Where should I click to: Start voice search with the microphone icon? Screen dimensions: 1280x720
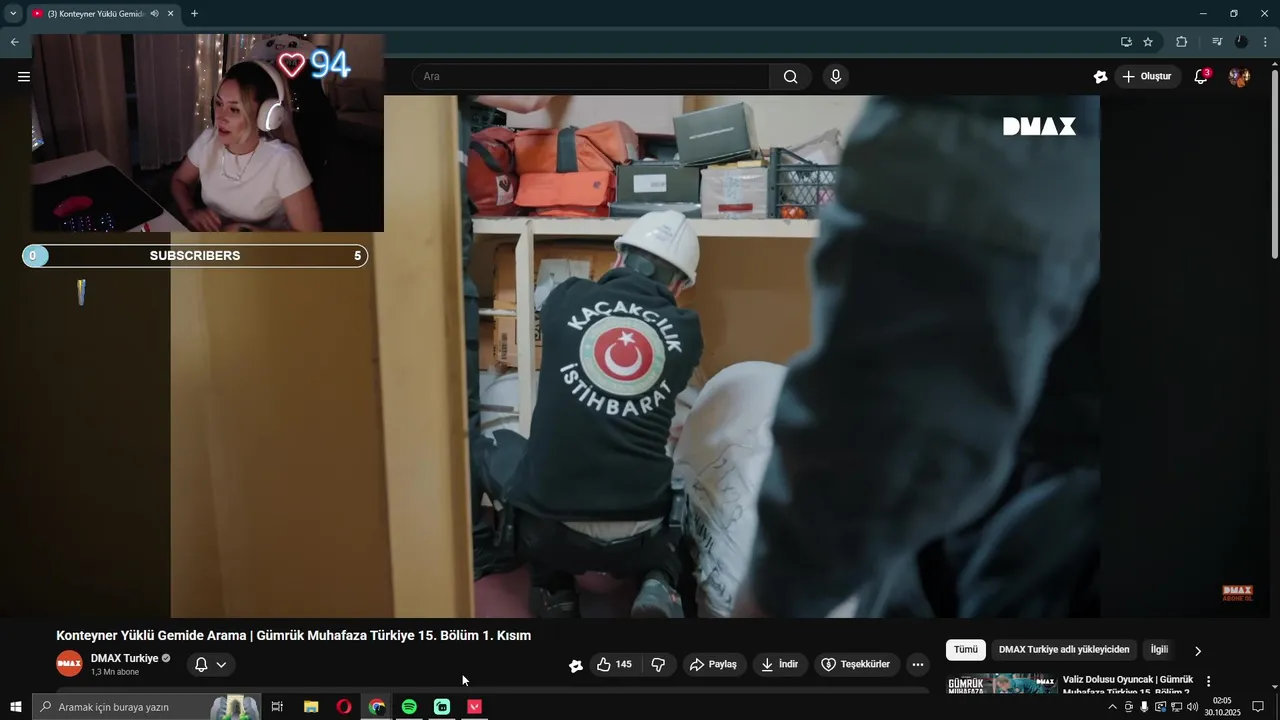[x=836, y=77]
